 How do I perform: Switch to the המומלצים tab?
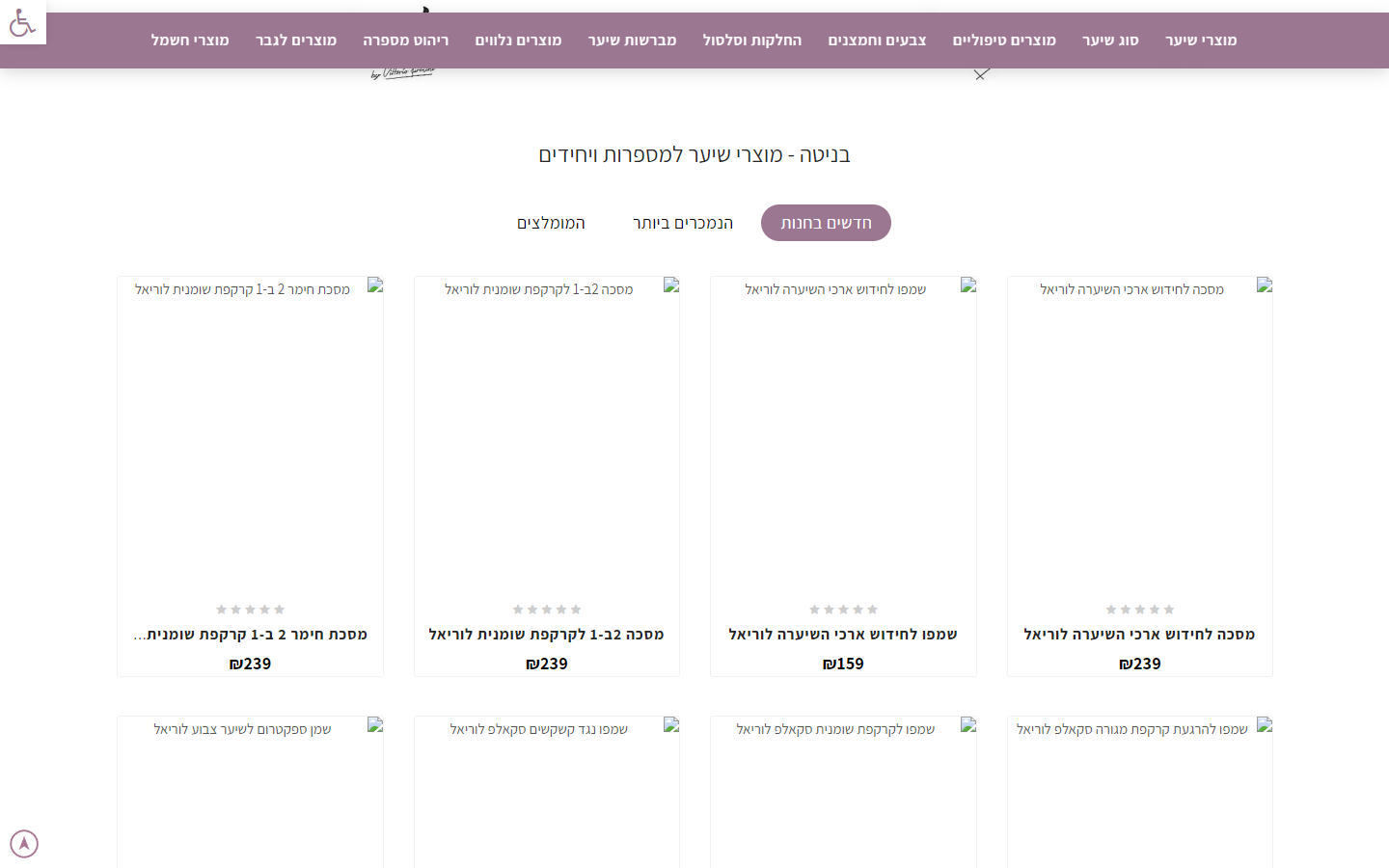551,223
